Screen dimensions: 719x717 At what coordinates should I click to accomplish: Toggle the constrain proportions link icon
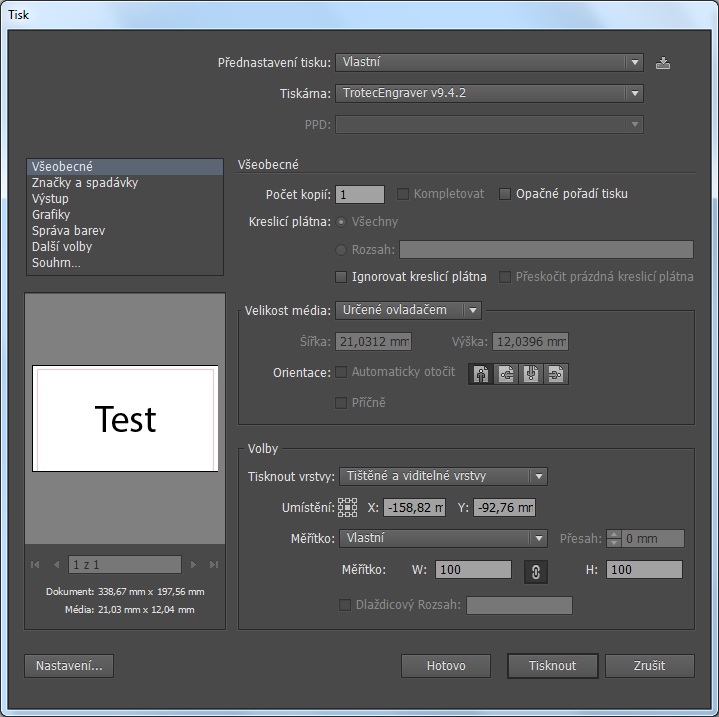coord(536,571)
